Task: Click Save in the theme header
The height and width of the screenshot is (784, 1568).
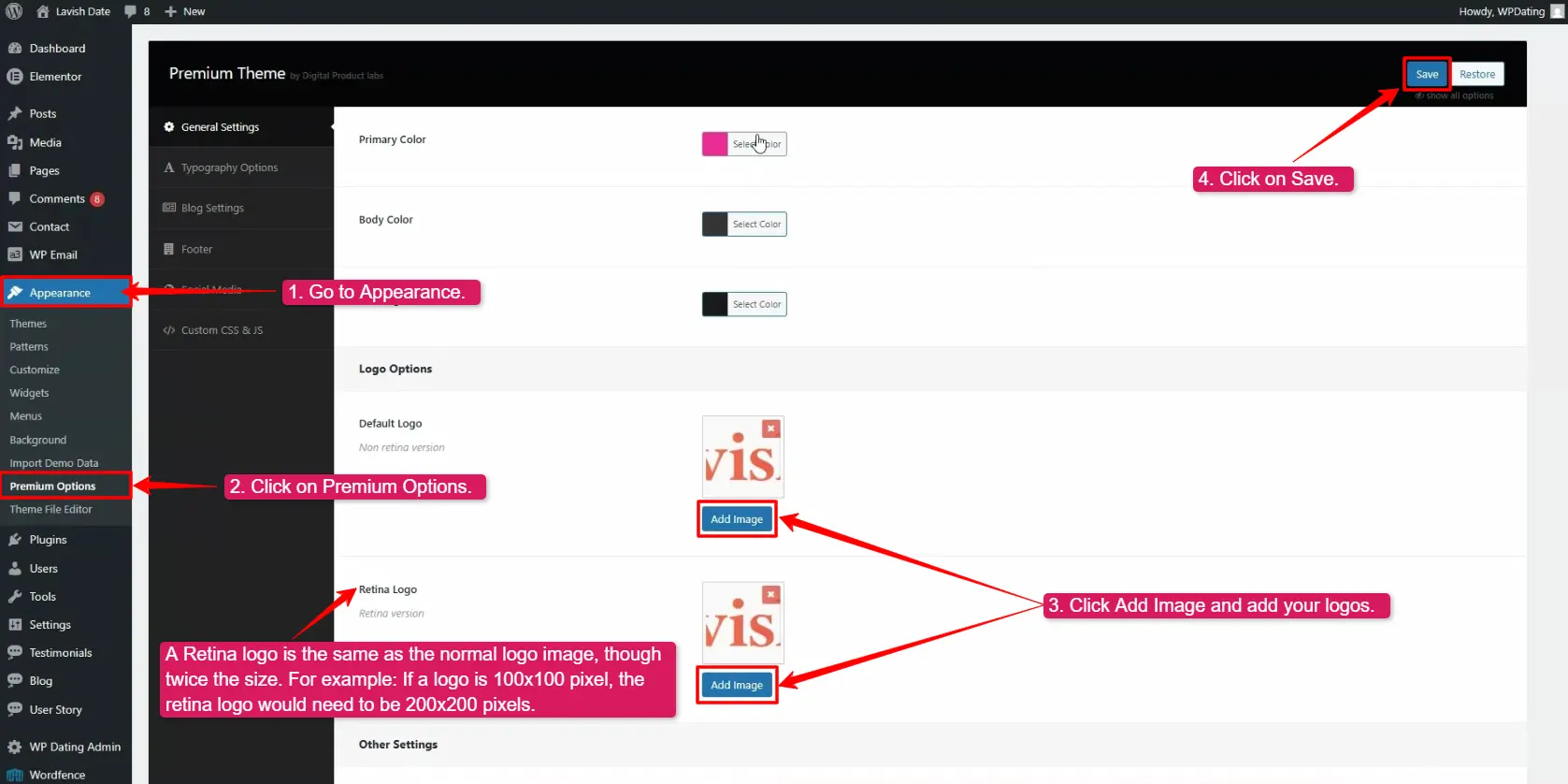Action: tap(1426, 74)
